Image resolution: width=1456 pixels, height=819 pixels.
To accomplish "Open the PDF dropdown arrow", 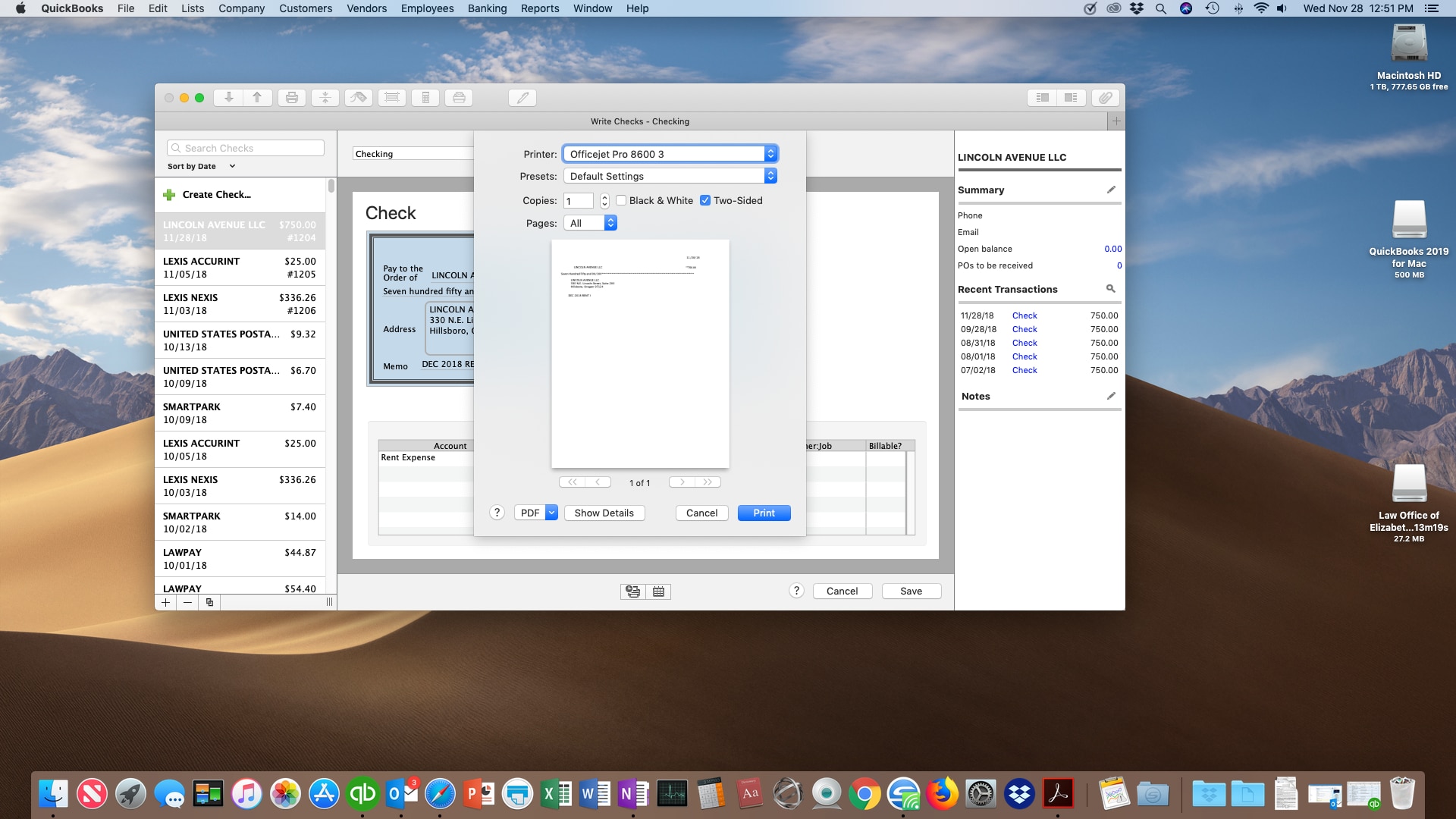I will click(x=551, y=513).
